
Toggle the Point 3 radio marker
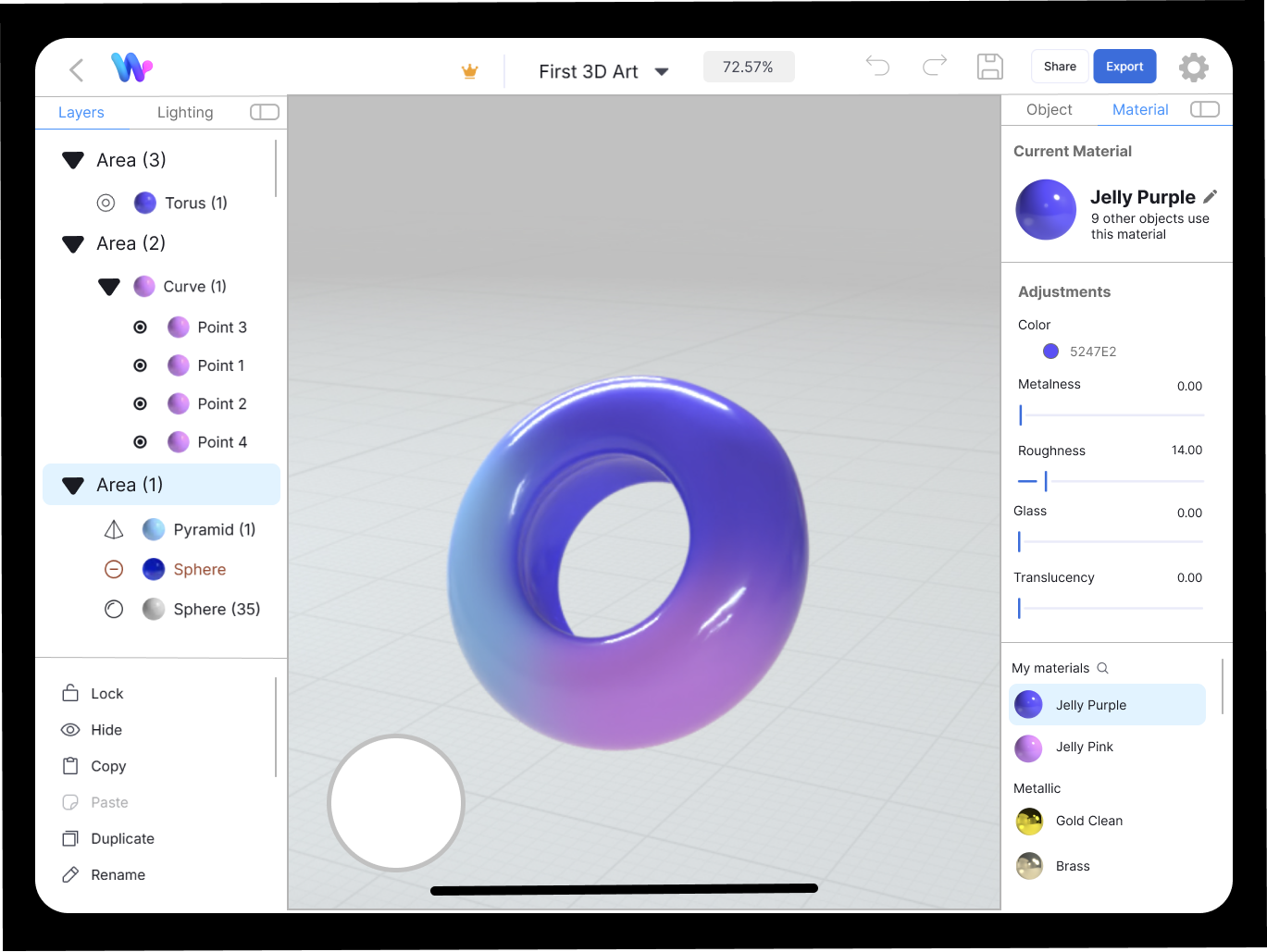[141, 327]
